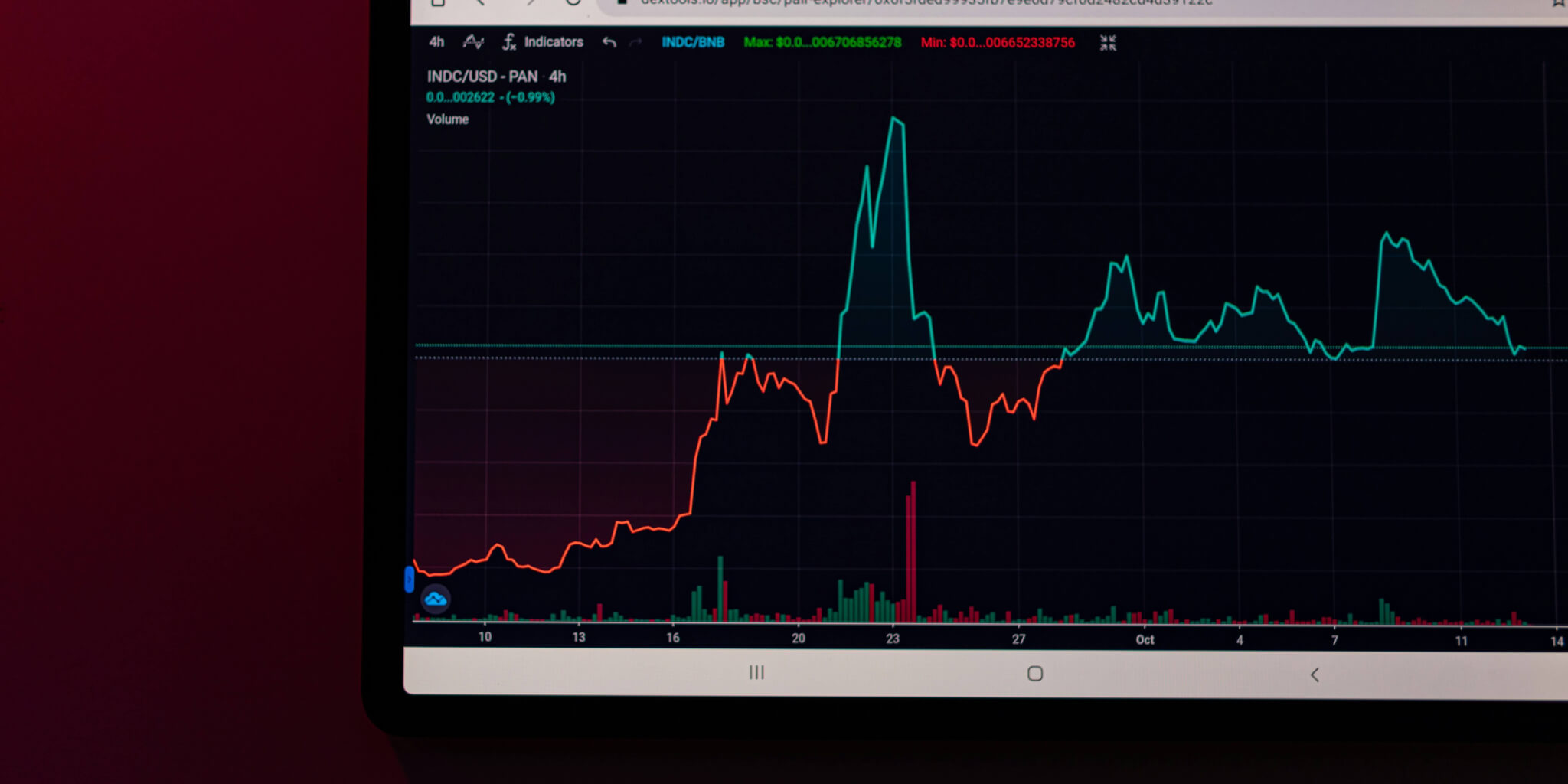This screenshot has width=1568, height=784.
Task: Toggle the INDC/BNB pair price view
Action: pos(693,42)
